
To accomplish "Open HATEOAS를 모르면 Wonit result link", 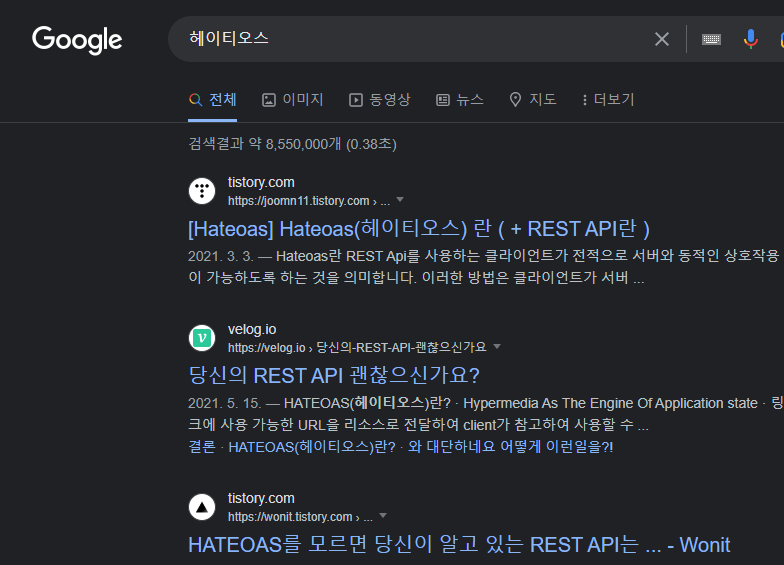I will pos(459,544).
